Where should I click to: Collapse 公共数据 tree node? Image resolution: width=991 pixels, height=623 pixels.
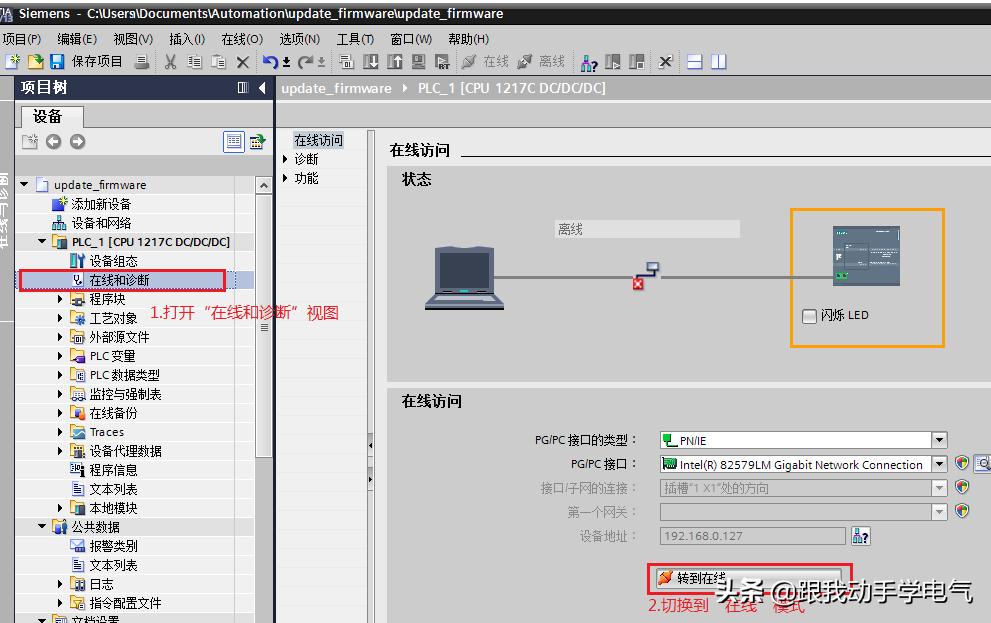(42, 526)
